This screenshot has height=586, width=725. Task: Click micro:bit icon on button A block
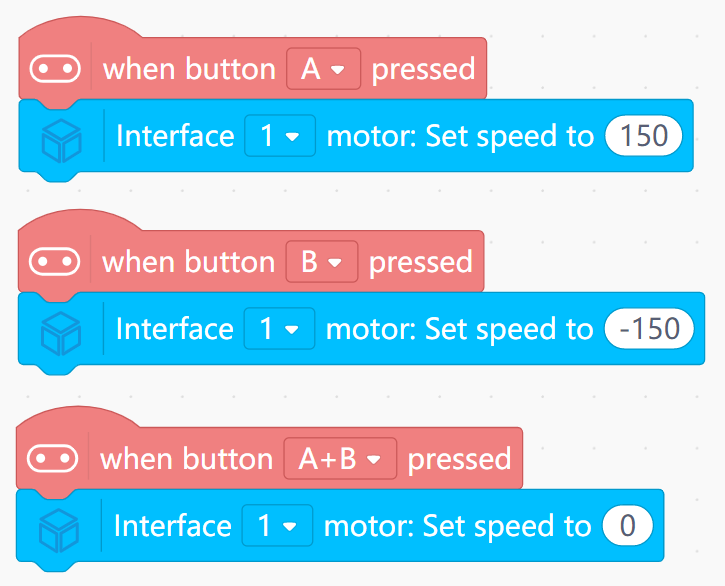(55, 69)
